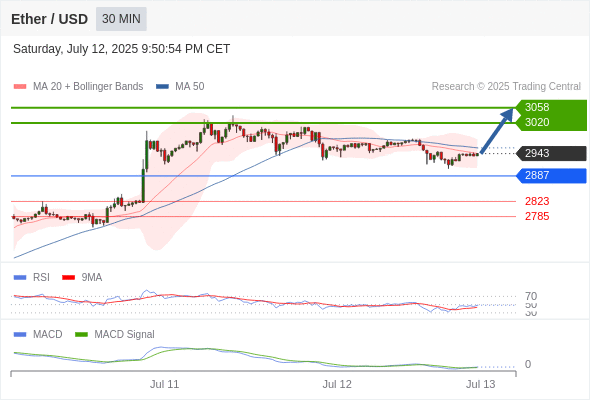This screenshot has width=590, height=400.
Task: Click the Ether / USD title
Action: (49, 19)
